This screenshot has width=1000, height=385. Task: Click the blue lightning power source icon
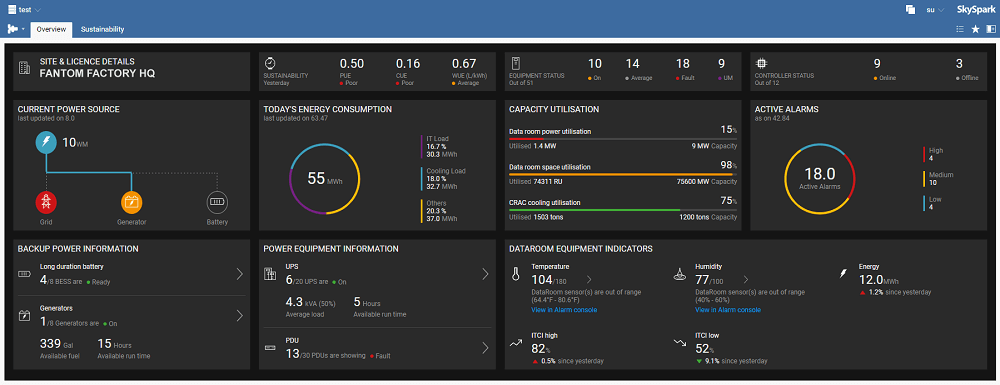click(46, 143)
